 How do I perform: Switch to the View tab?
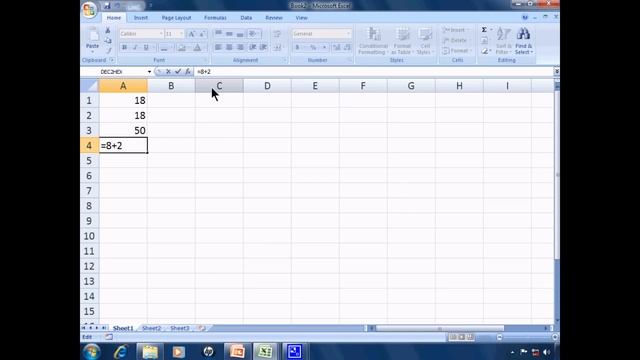point(302,18)
